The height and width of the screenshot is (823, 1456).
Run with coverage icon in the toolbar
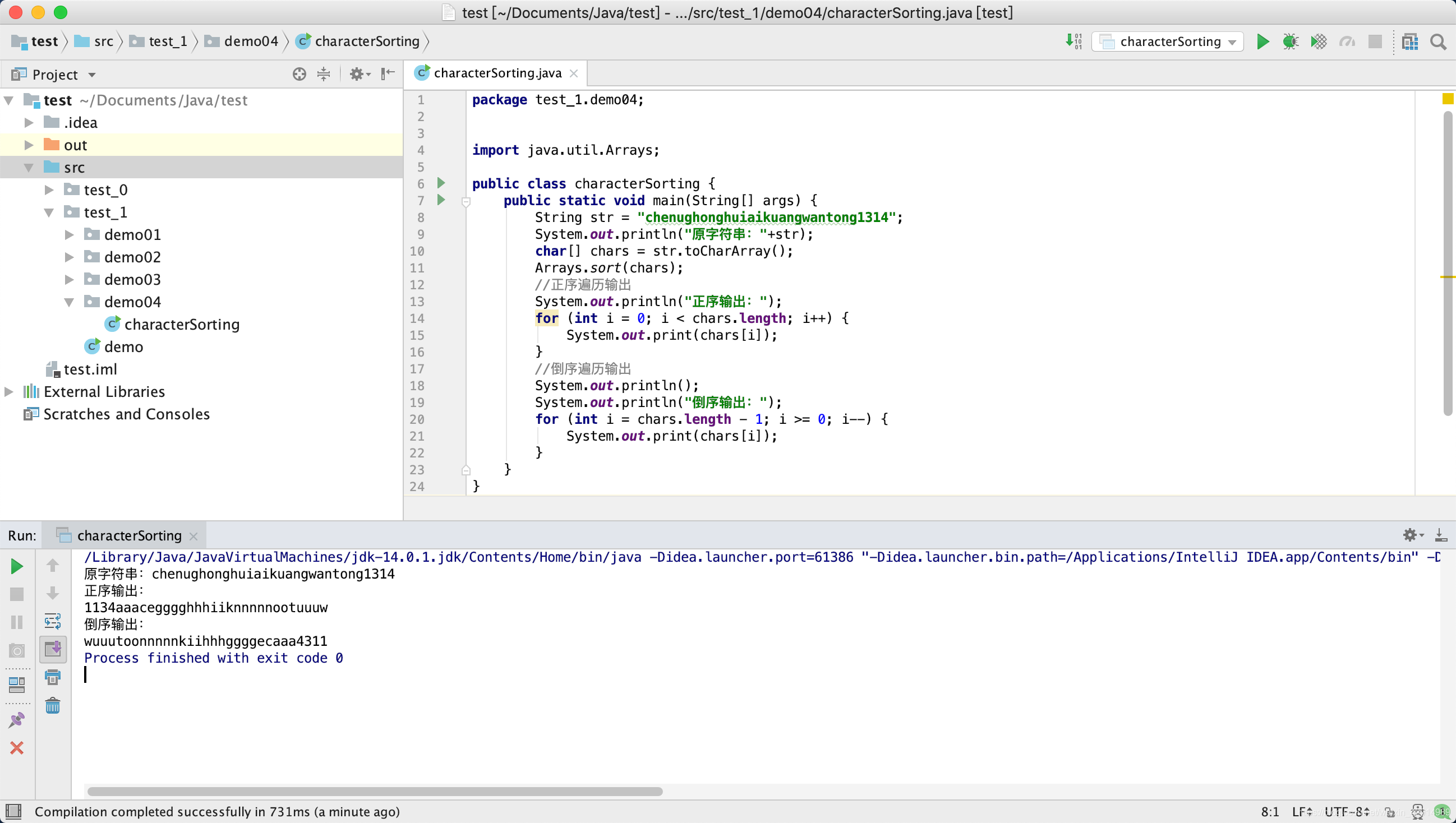pos(1319,41)
